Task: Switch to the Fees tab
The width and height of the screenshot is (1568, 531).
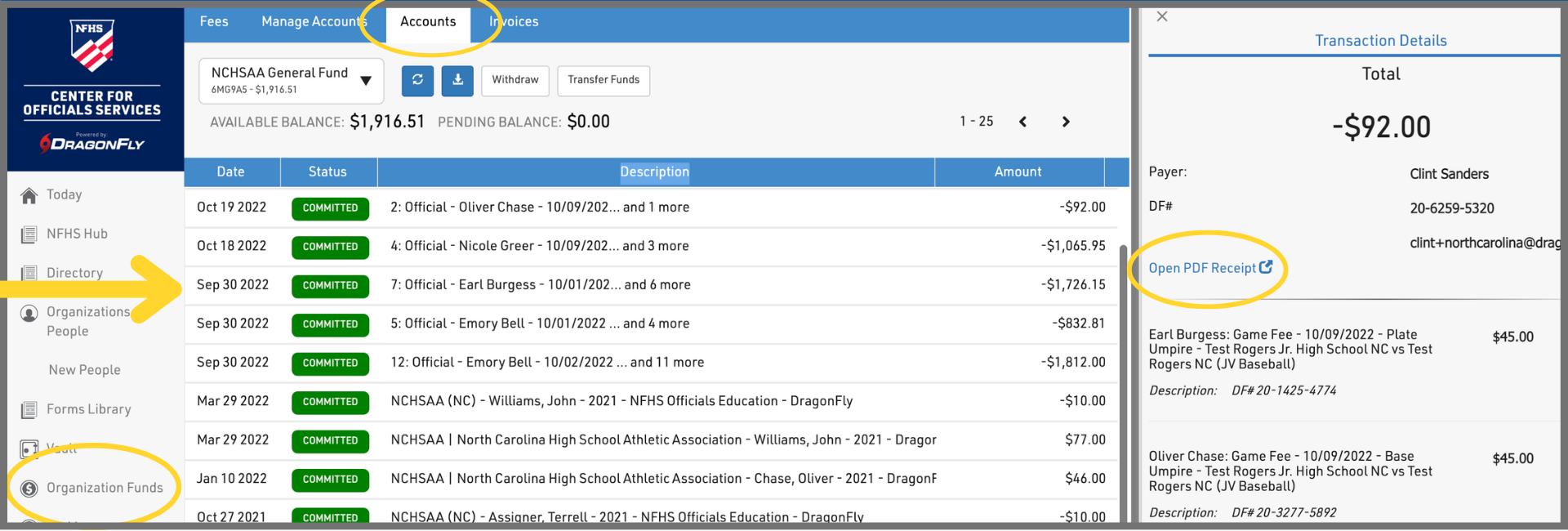Action: (x=214, y=22)
